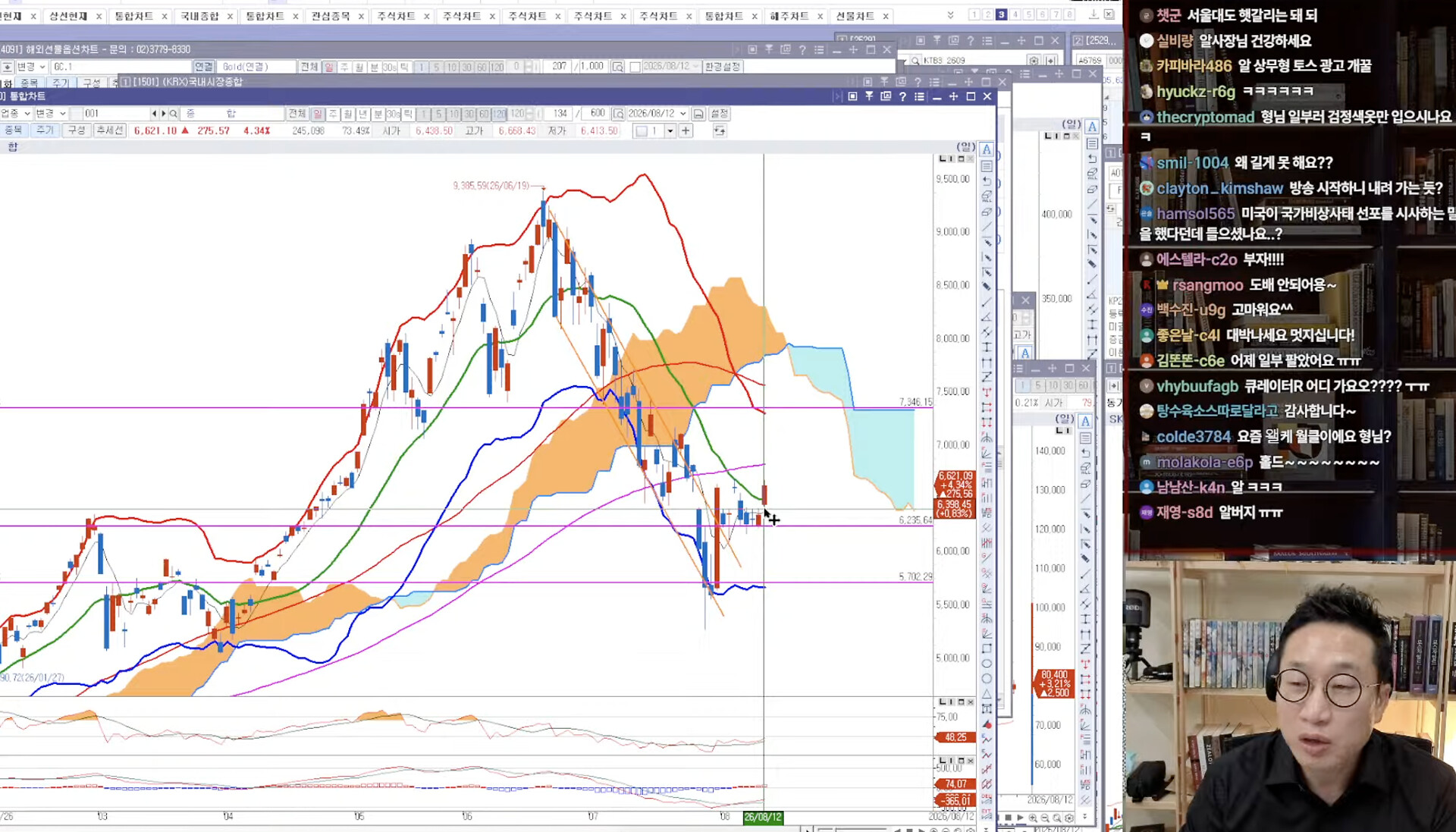Click the download arrow icon at top right of tab bar

(x=1094, y=15)
